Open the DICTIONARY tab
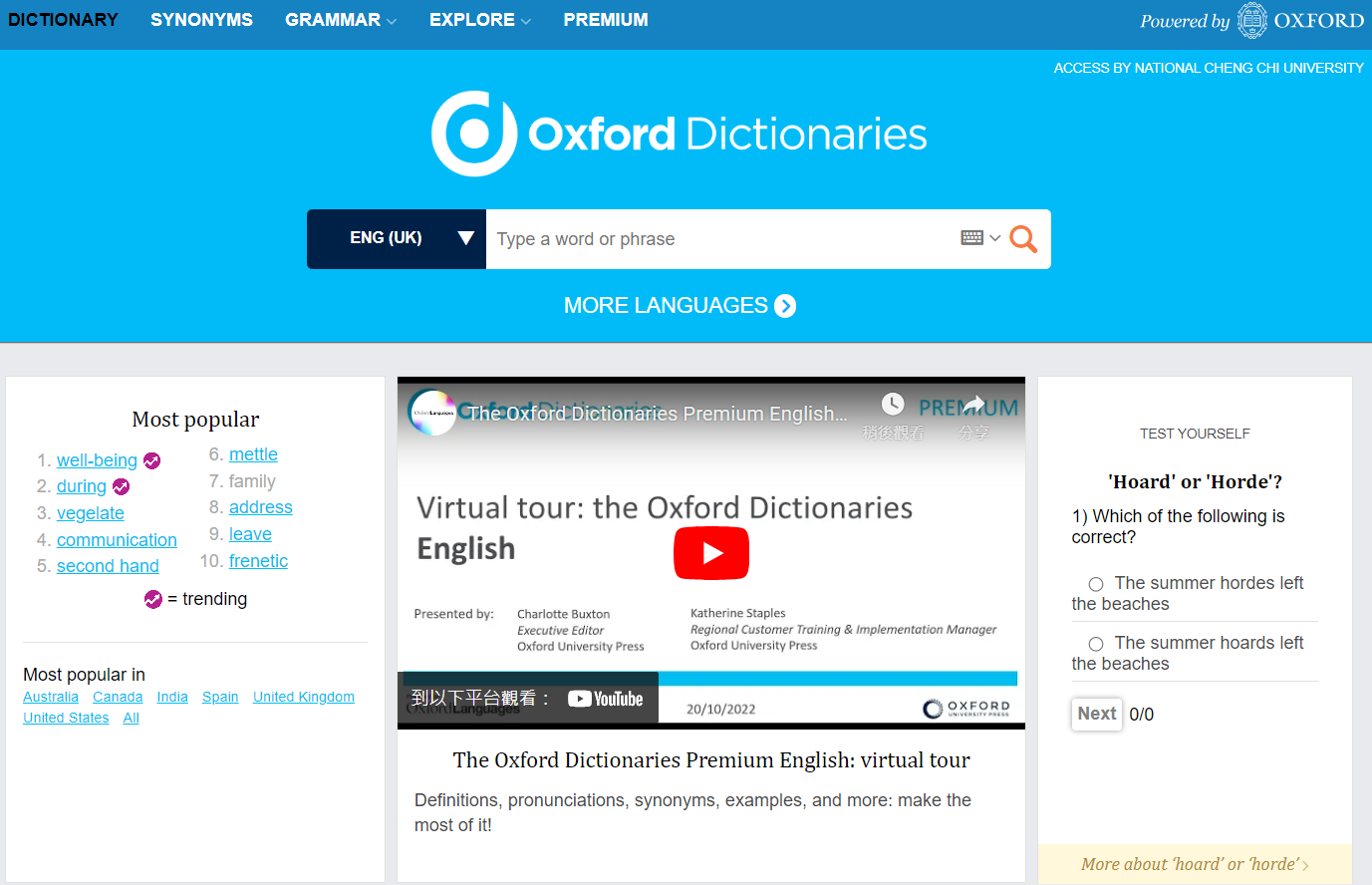Image resolution: width=1372 pixels, height=885 pixels. [63, 20]
